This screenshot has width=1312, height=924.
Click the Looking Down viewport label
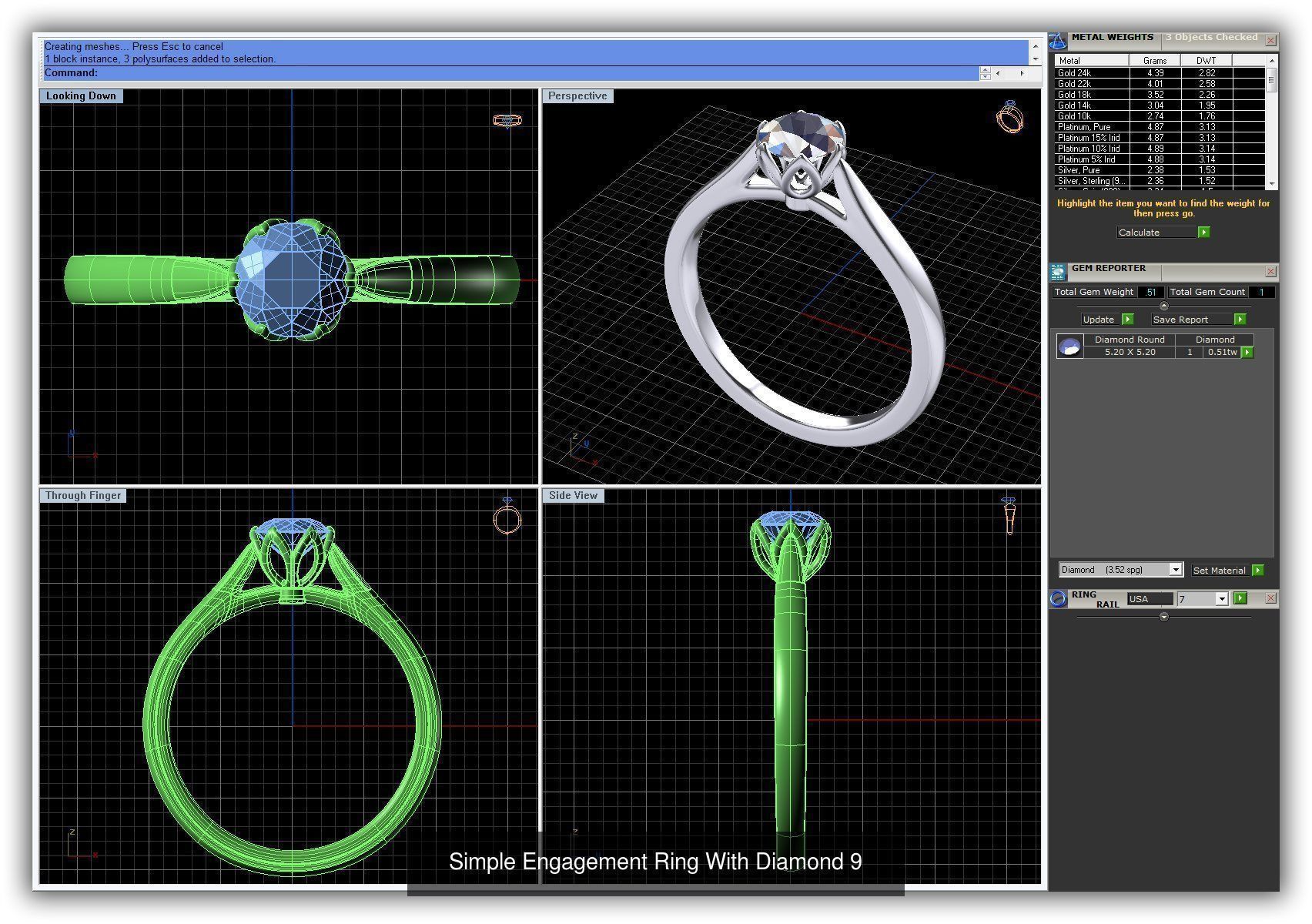pos(81,96)
